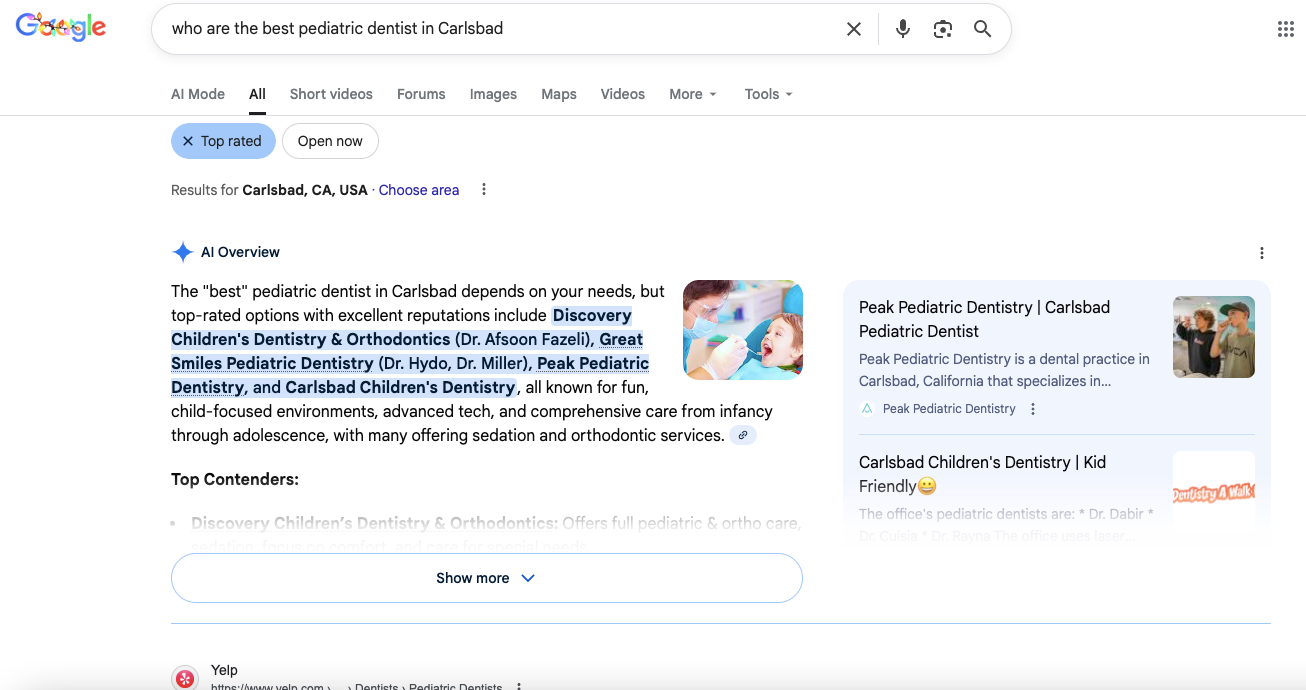Open the three-dot menu on the AI Overview
1306x690 pixels.
pyautogui.click(x=1261, y=252)
